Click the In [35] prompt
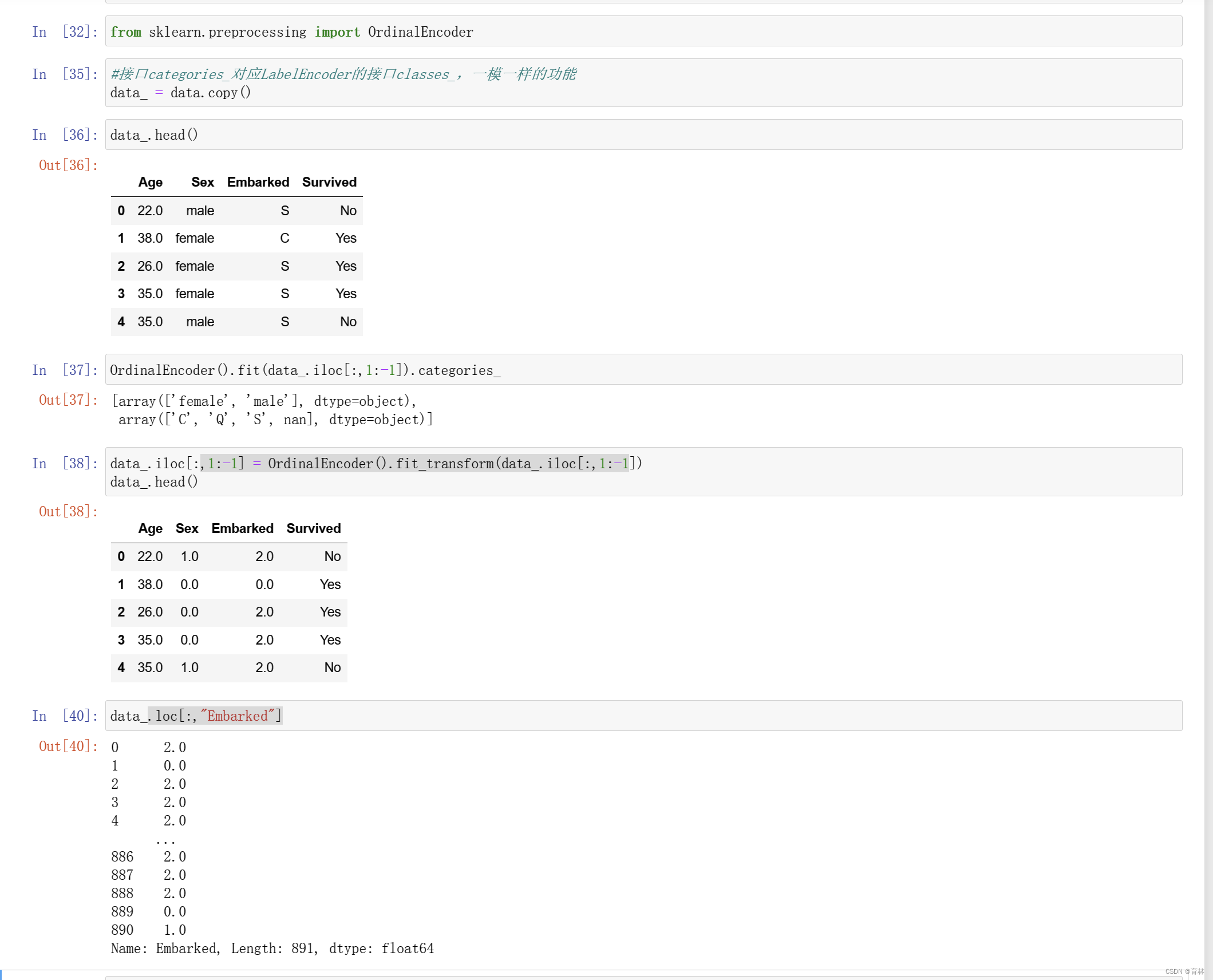This screenshot has height=980, width=1213. (65, 74)
